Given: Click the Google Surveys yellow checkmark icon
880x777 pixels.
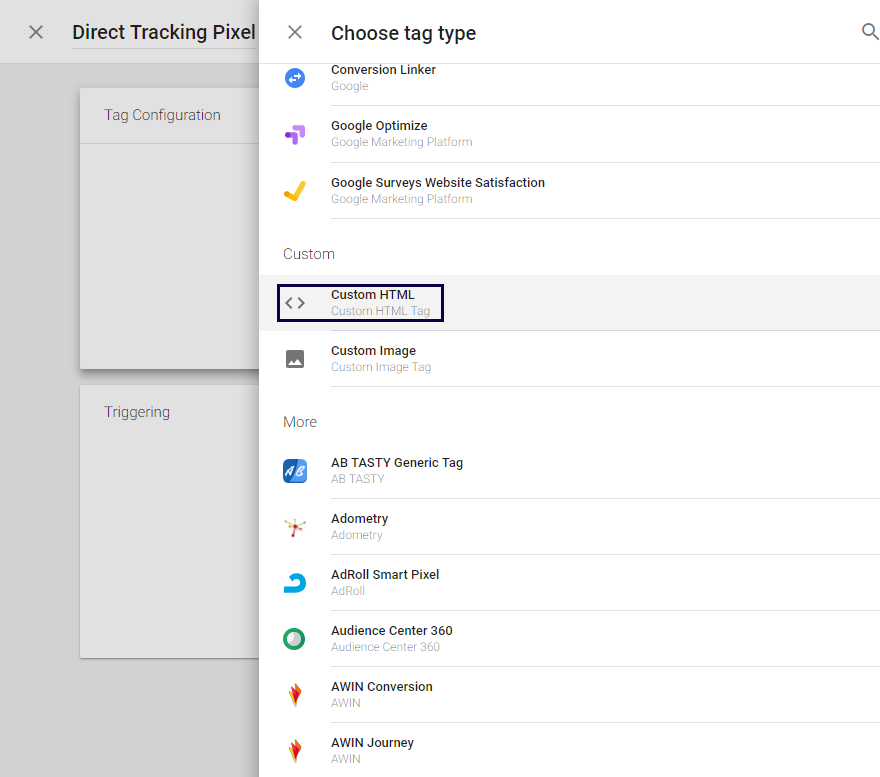Looking at the screenshot, I should [x=295, y=190].
